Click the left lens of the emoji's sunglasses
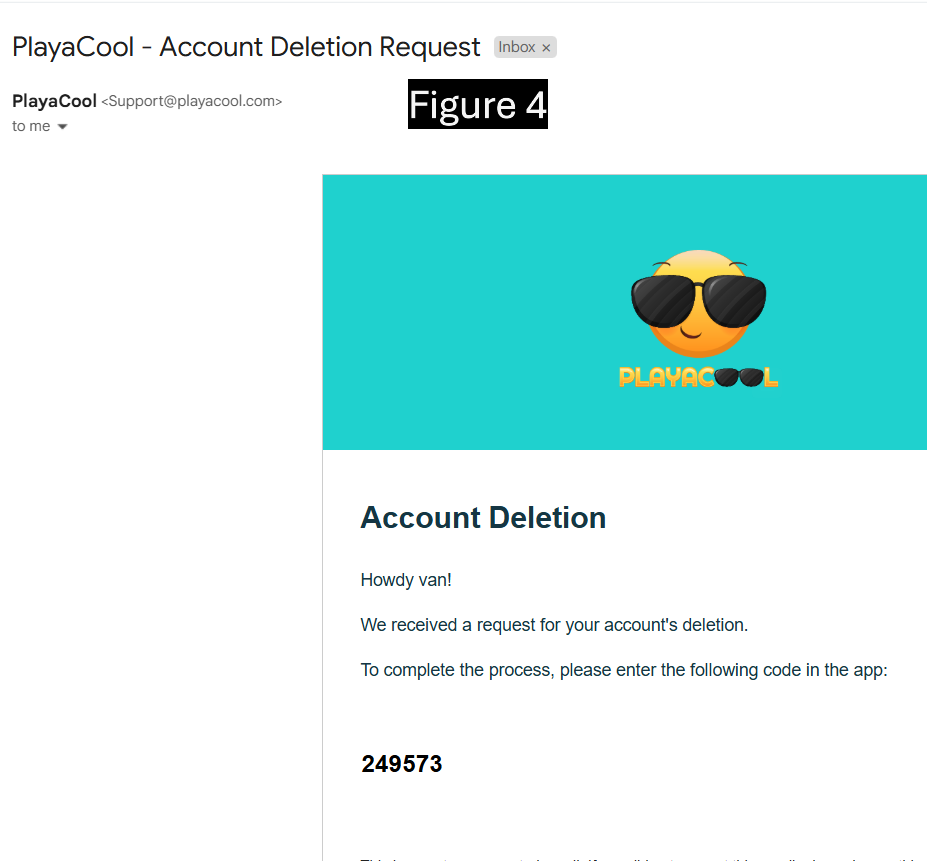 coord(663,302)
